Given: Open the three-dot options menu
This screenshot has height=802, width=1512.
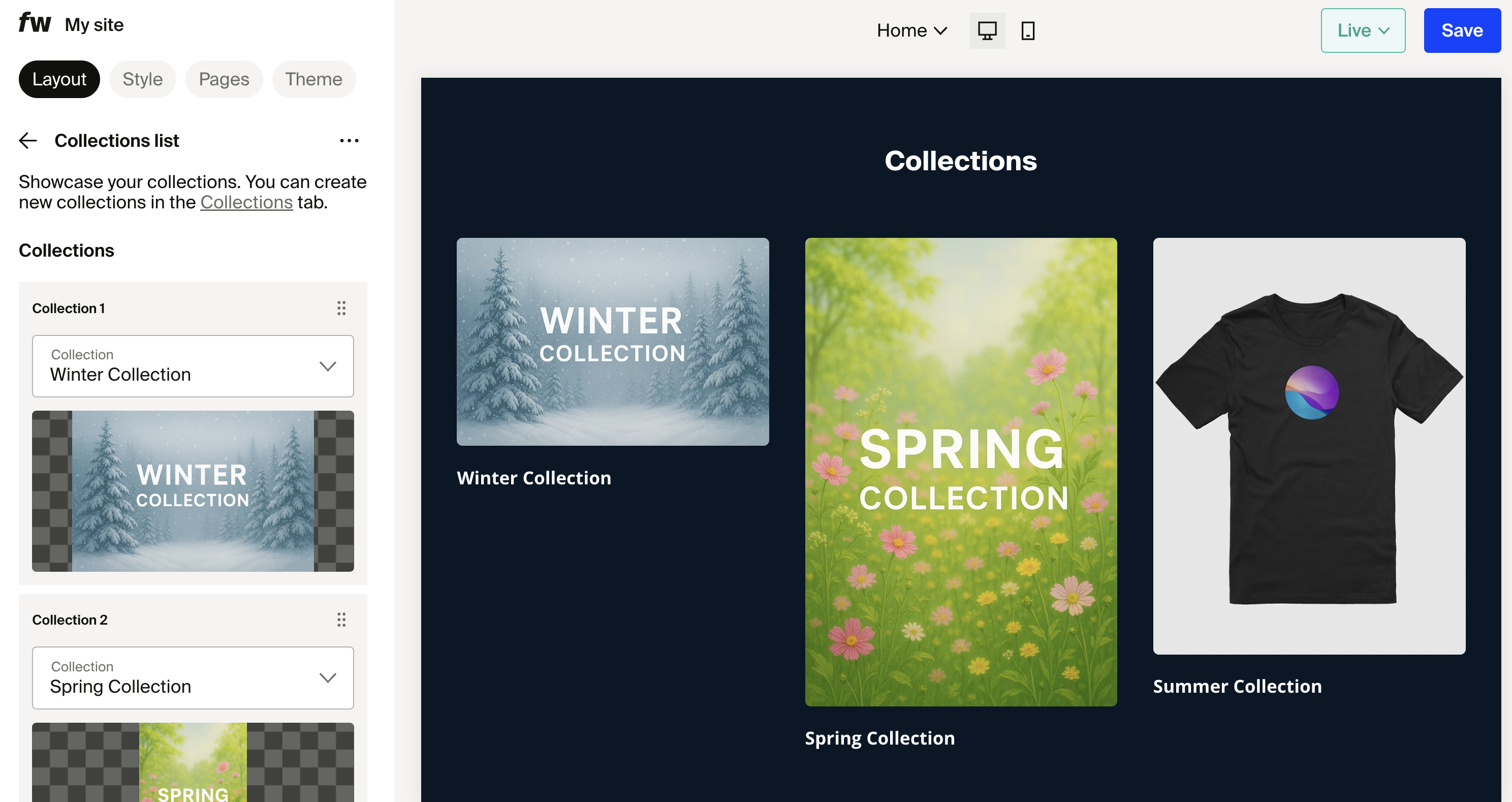Looking at the screenshot, I should (349, 141).
